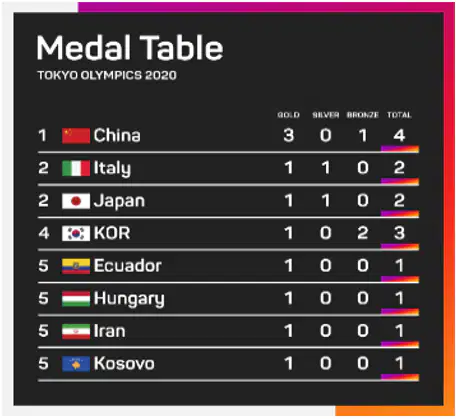Click the gradient bar under Kosovo's total
This screenshot has height=419, width=456.
tap(400, 377)
